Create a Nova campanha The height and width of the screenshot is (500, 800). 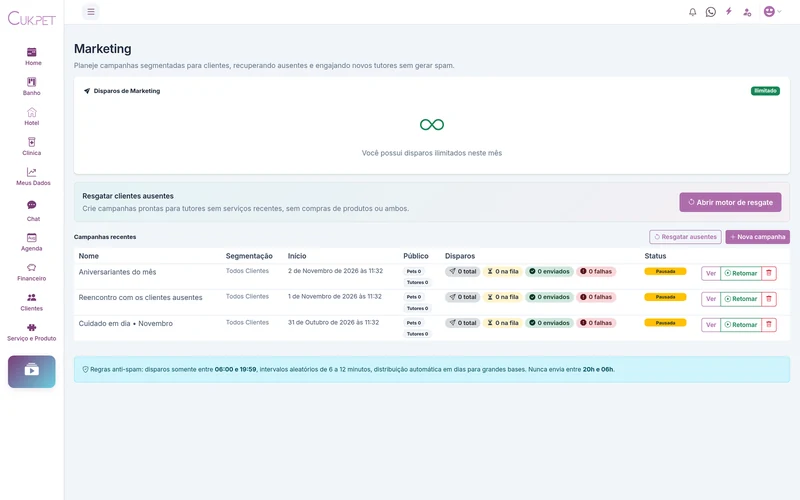[x=758, y=237]
